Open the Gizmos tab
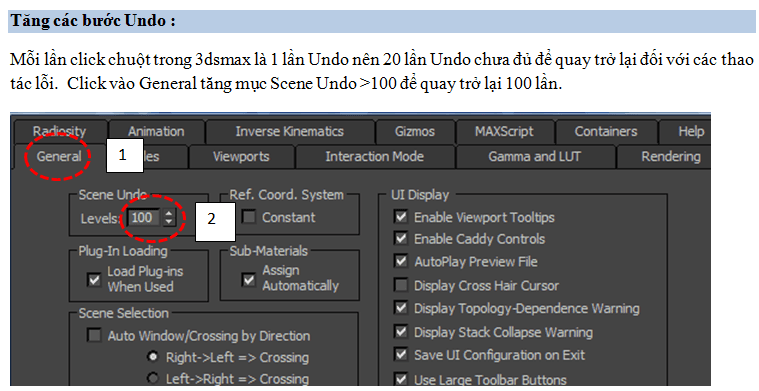 coord(415,131)
